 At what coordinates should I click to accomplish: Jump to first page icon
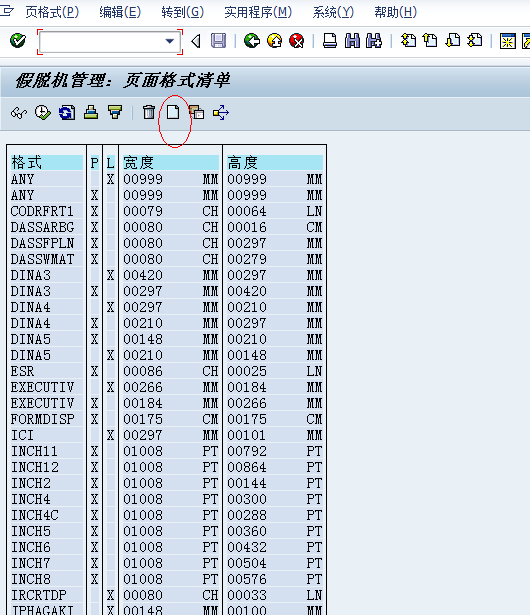[408, 41]
